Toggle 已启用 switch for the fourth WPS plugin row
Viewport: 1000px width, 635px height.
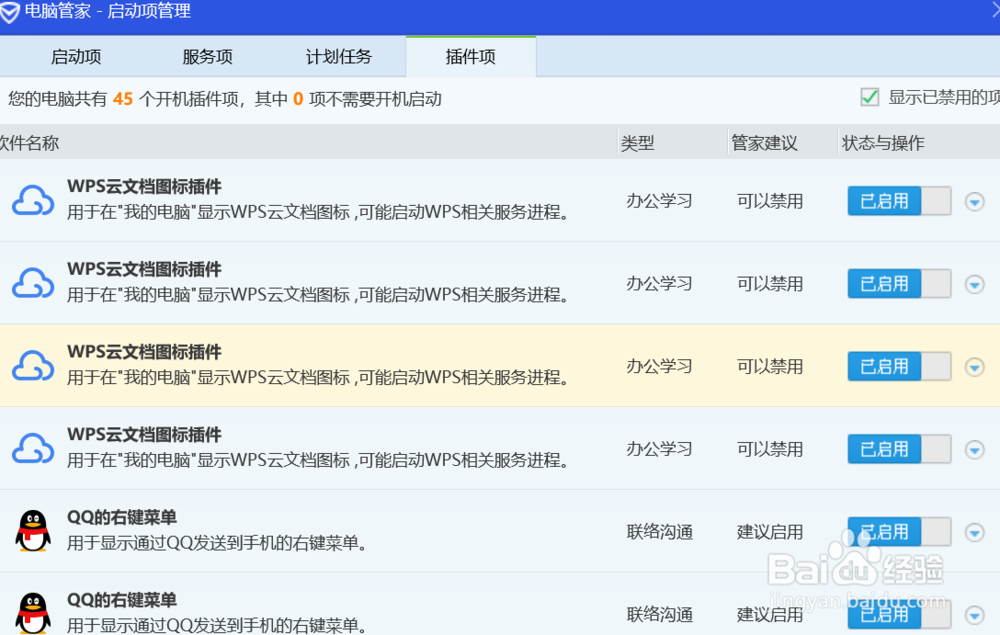899,449
